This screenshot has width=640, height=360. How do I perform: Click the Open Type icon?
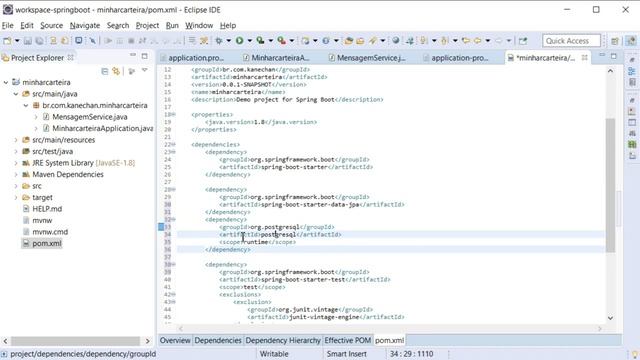tap(349, 41)
